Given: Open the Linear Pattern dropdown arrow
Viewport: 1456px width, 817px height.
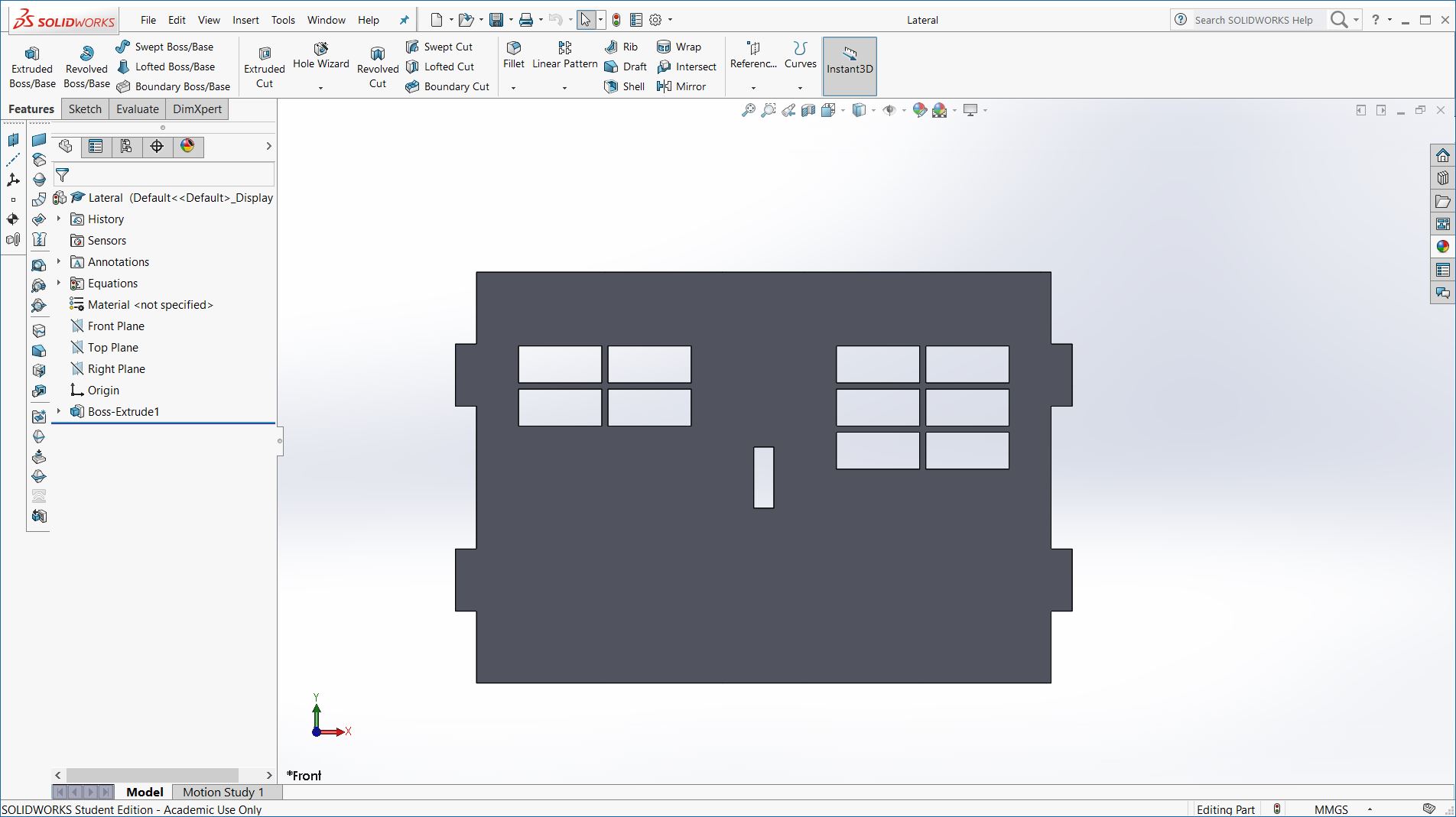Looking at the screenshot, I should pyautogui.click(x=564, y=88).
